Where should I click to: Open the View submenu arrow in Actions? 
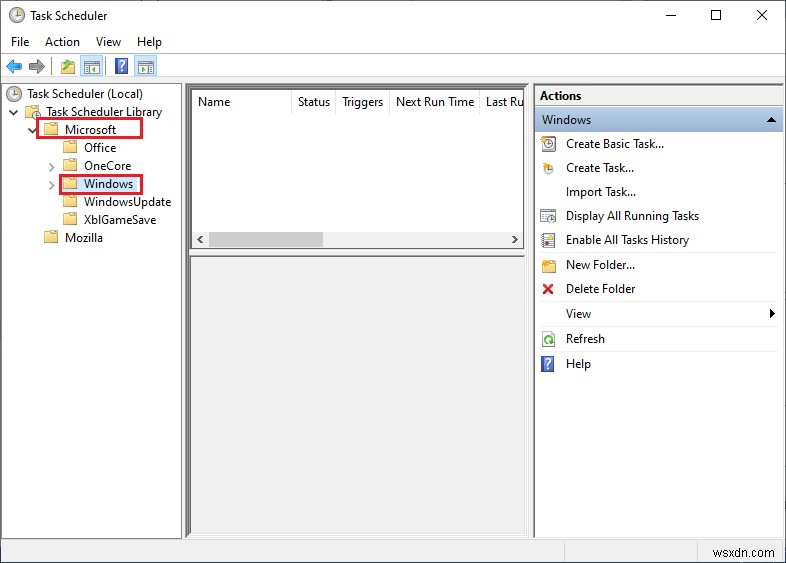point(772,314)
